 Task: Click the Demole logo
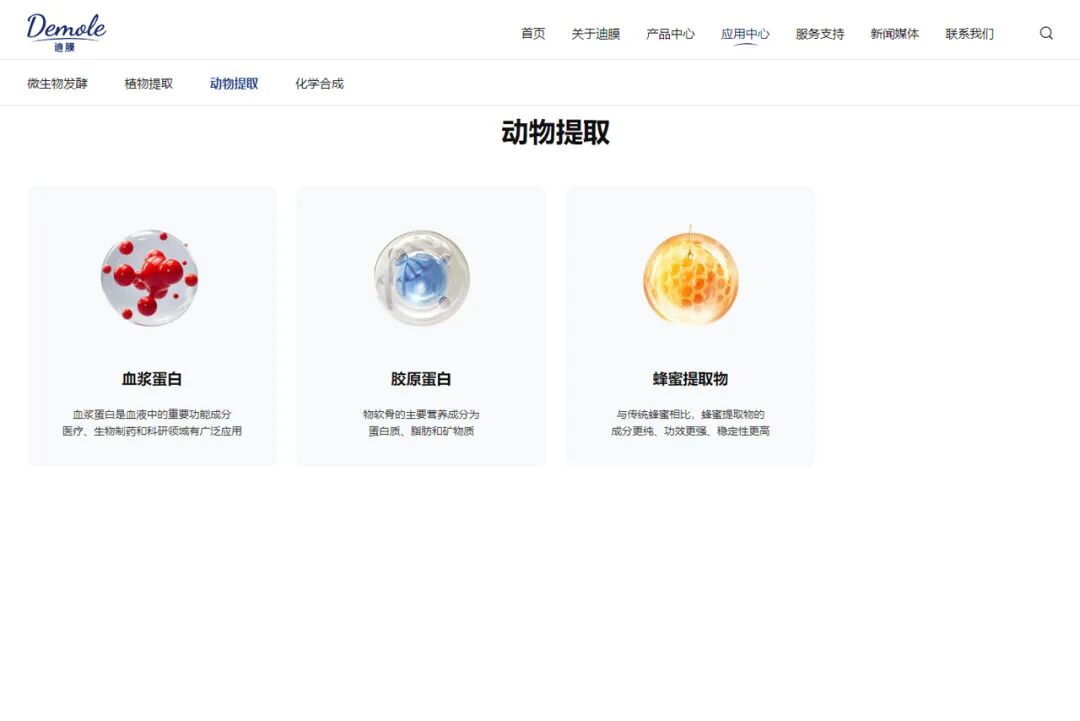[x=66, y=31]
